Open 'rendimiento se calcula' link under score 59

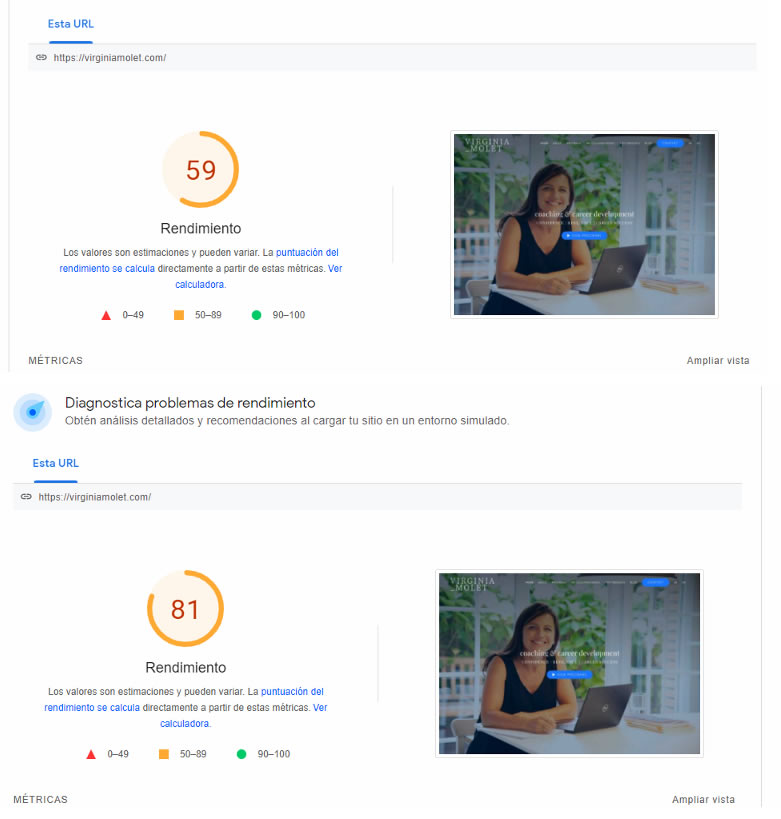coord(107,268)
